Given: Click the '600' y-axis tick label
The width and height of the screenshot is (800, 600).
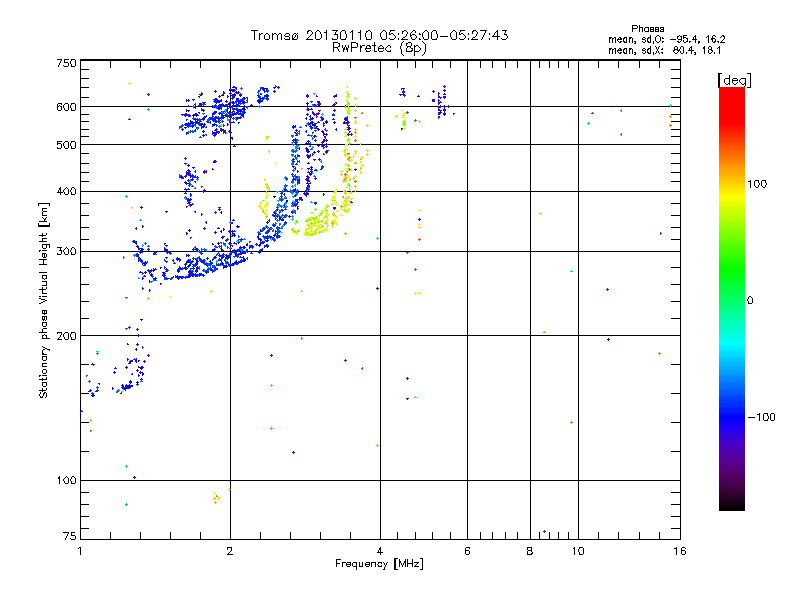Looking at the screenshot, I should [66, 107].
